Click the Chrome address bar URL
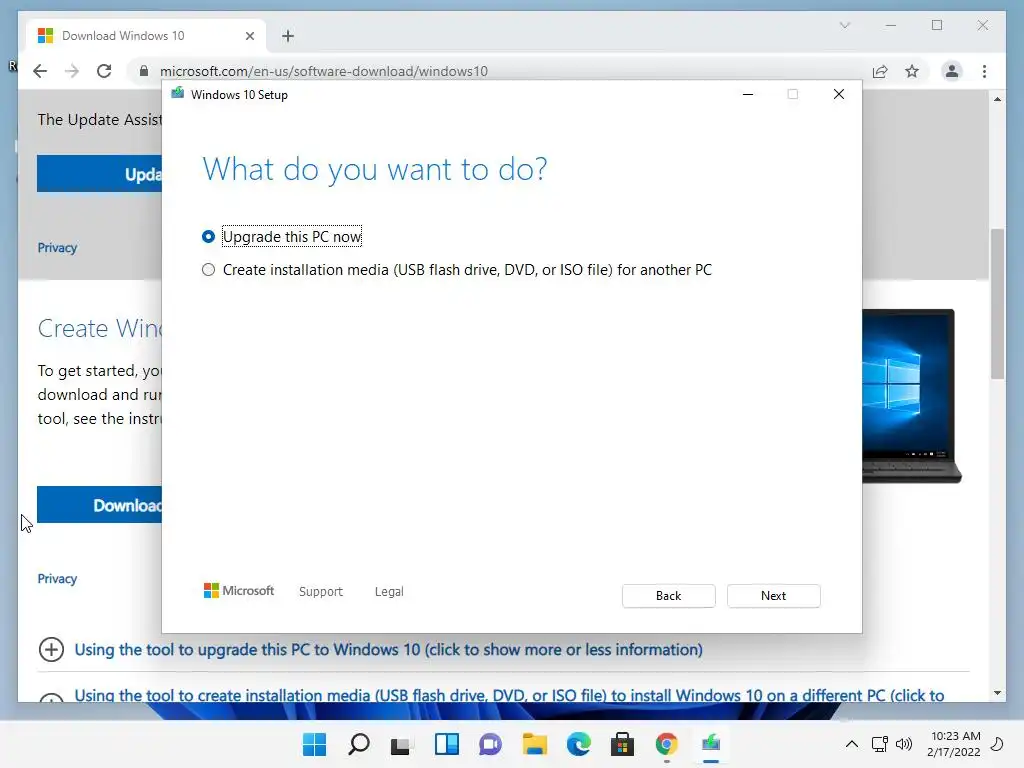The image size is (1024, 768). (x=323, y=71)
